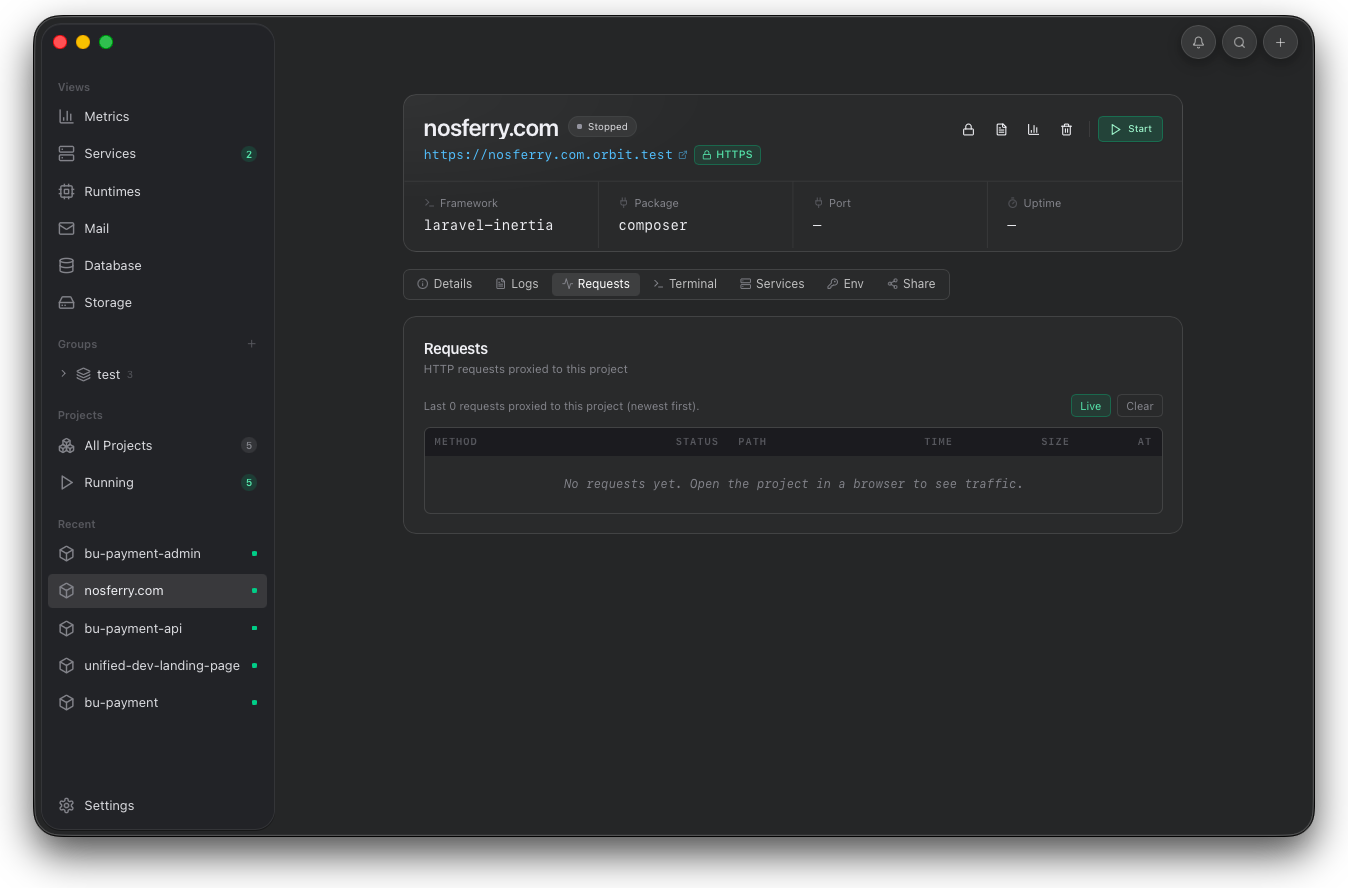The width and height of the screenshot is (1348, 888).
Task: Open Storage view in sidebar
Action: (x=157, y=303)
